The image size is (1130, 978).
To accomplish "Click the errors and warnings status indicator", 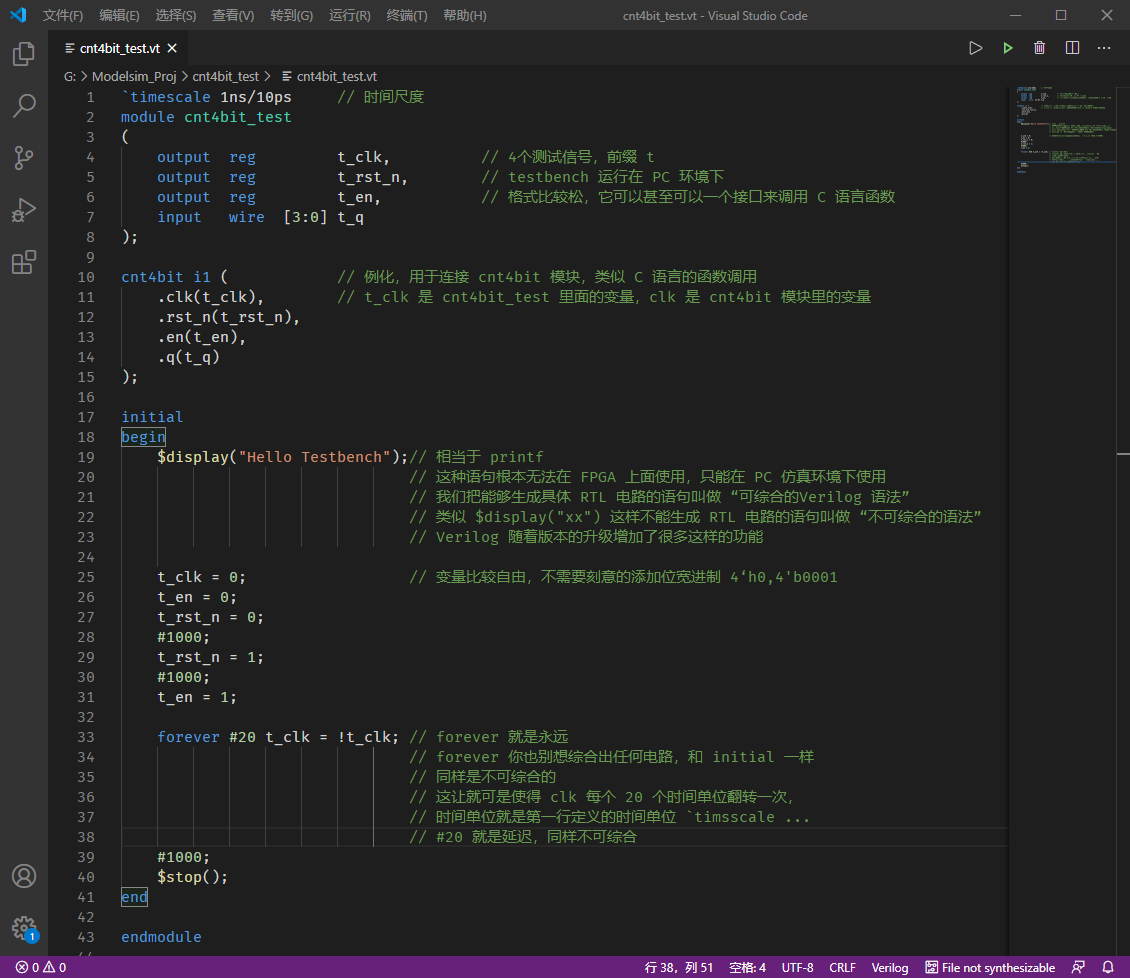I will coord(41,967).
